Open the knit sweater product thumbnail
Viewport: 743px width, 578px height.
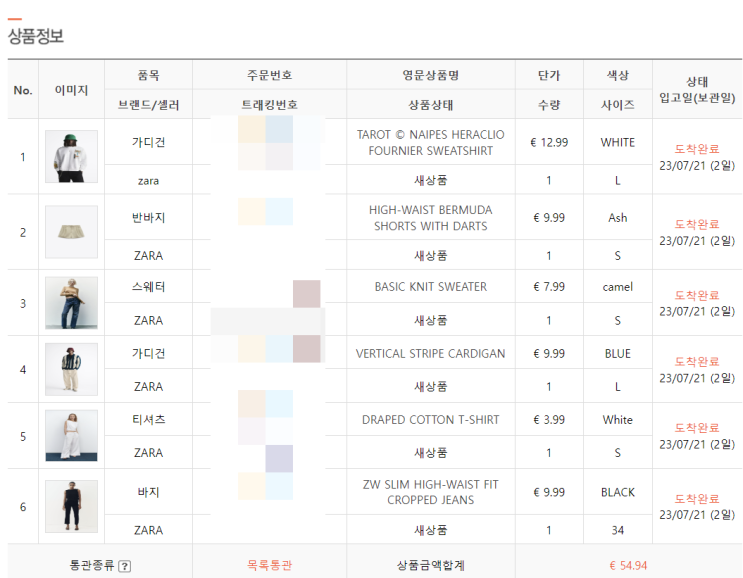(72, 303)
